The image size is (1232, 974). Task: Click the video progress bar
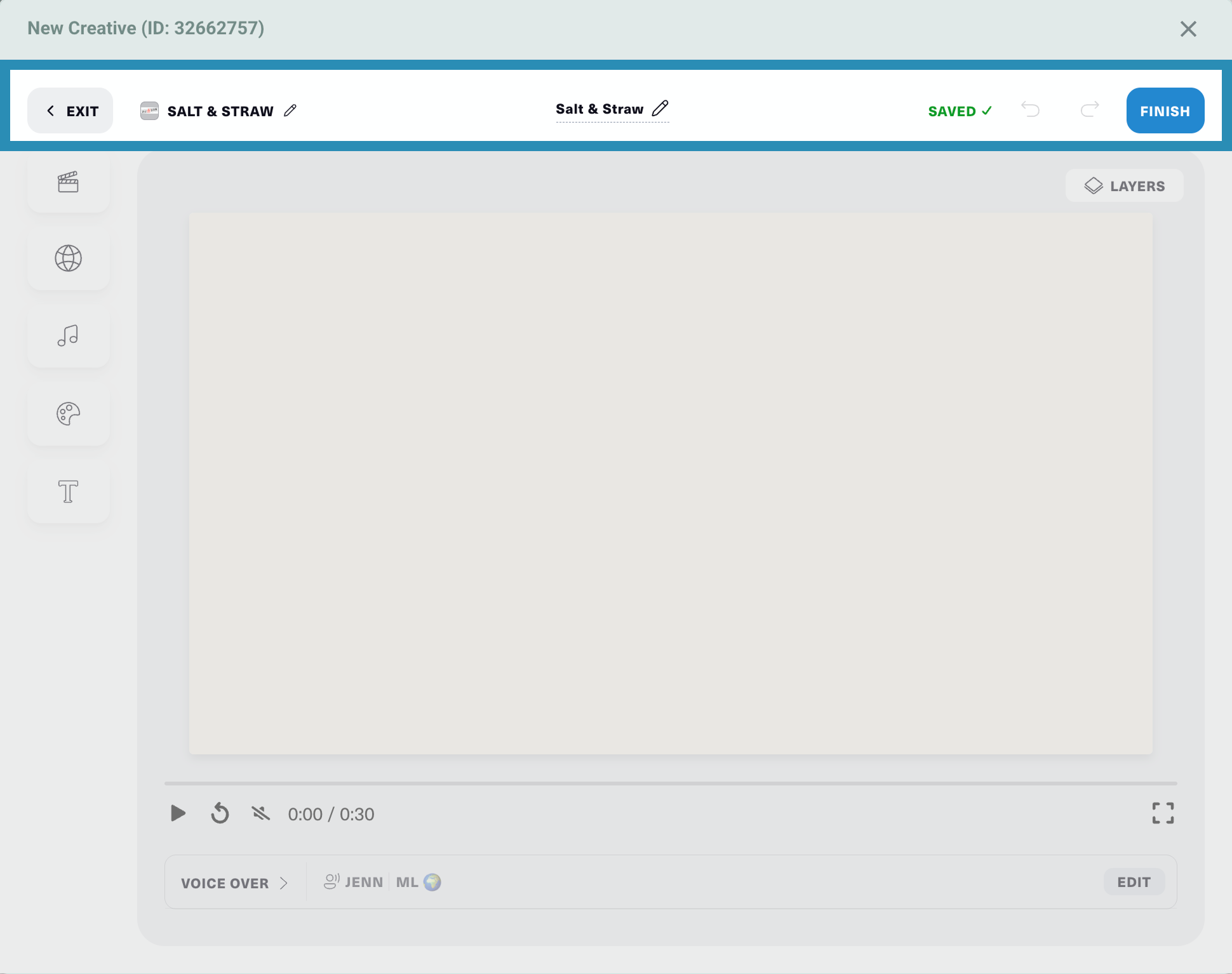point(670,784)
